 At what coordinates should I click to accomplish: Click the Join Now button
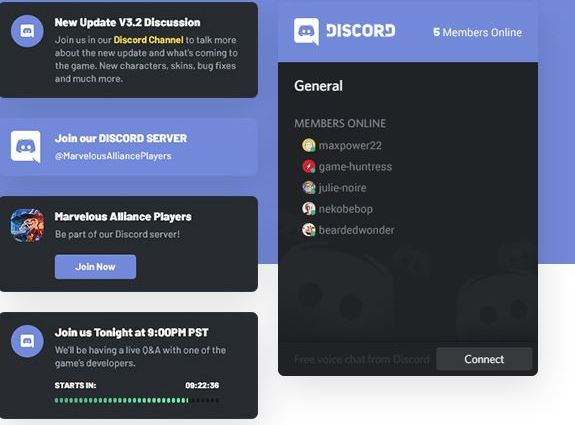[x=95, y=267]
